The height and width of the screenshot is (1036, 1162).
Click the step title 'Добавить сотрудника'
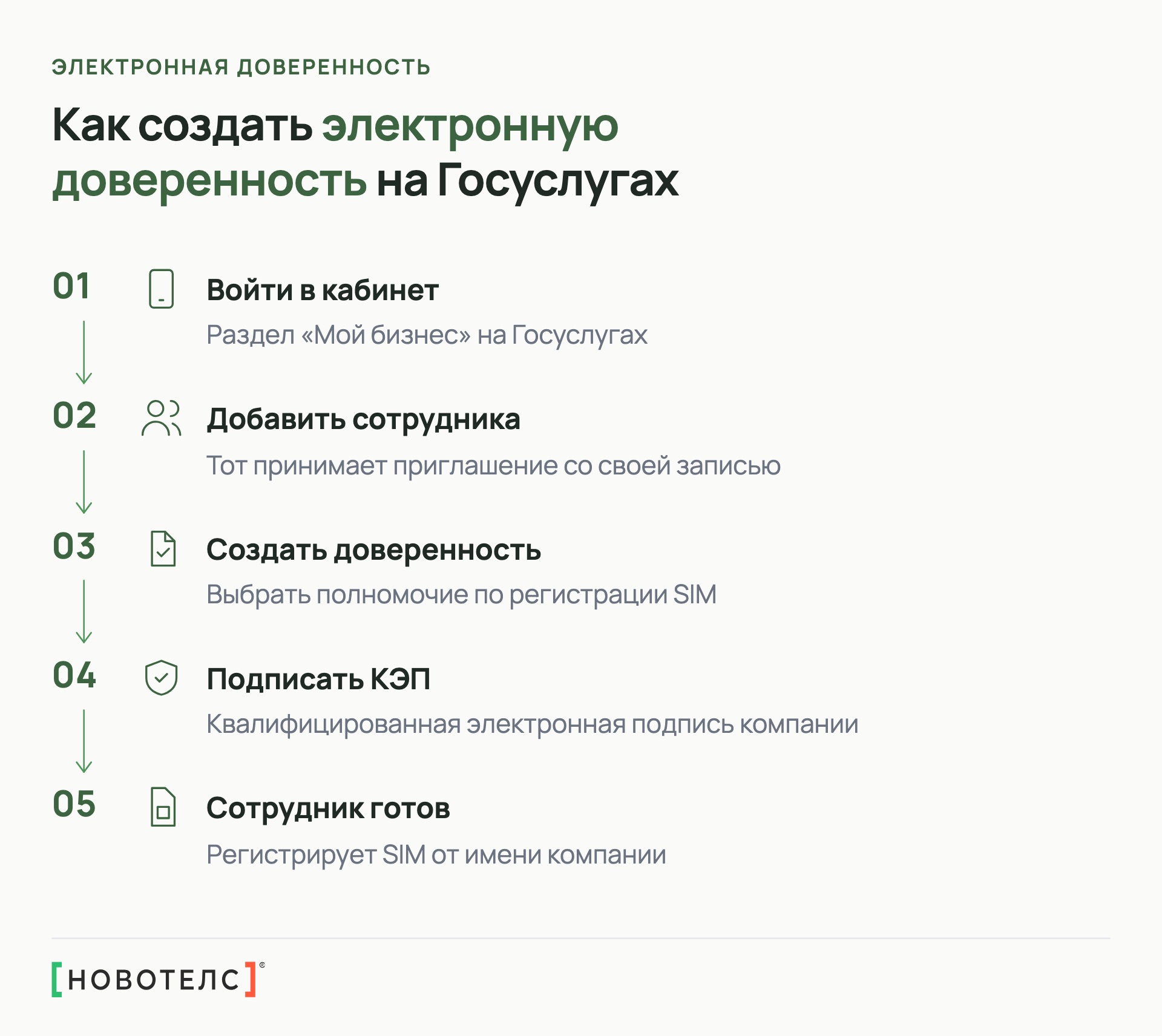point(363,419)
